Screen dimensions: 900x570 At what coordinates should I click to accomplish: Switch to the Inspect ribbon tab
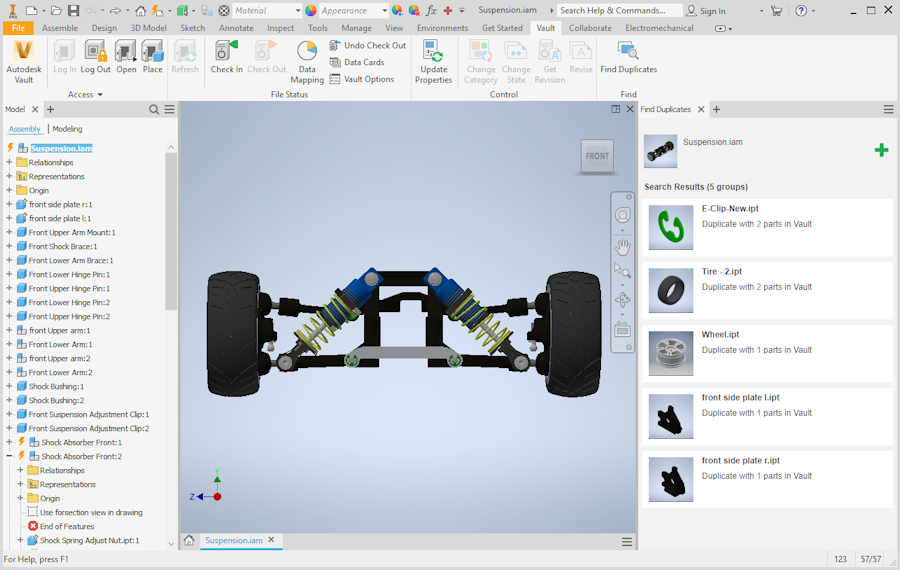coord(280,28)
